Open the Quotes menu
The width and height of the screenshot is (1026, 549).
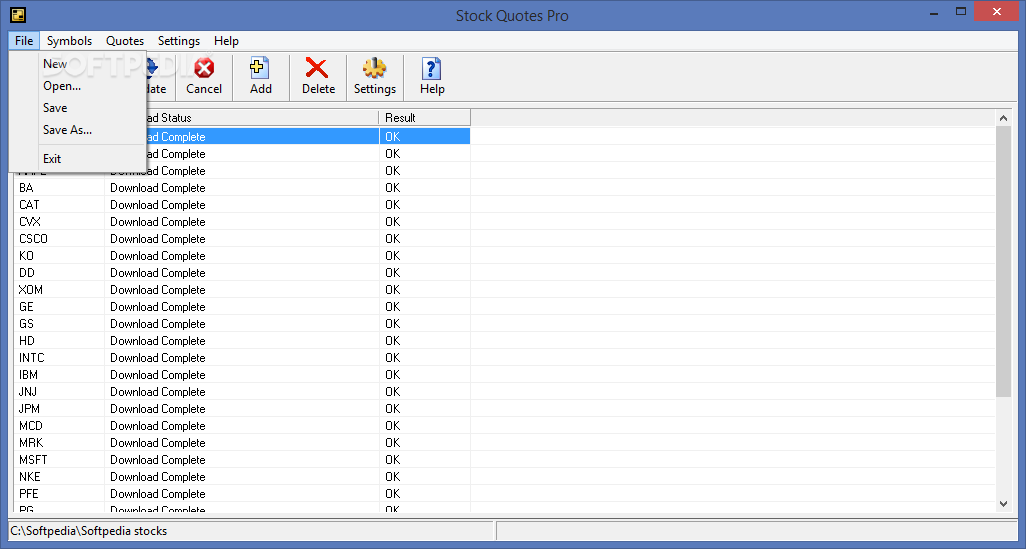click(125, 41)
